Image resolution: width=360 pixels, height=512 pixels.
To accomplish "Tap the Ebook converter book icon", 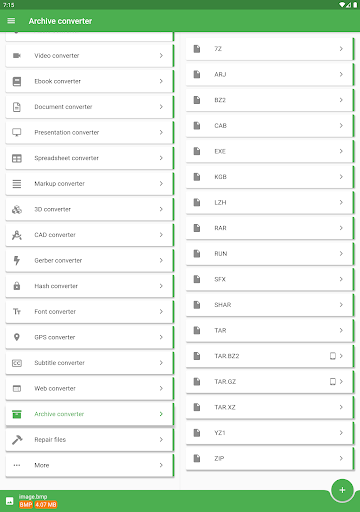I will (17, 81).
